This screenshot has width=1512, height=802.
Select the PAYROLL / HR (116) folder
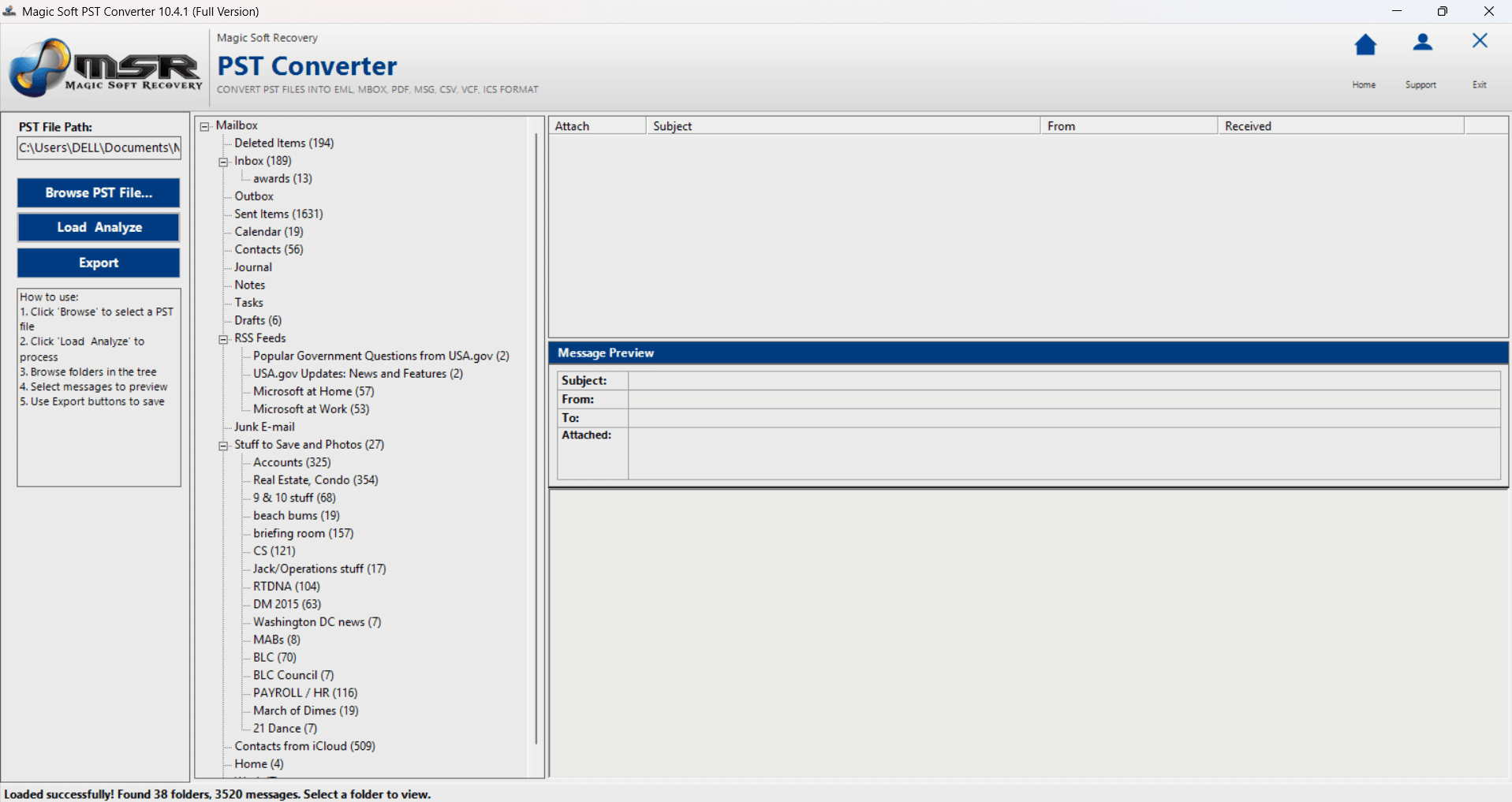point(305,693)
